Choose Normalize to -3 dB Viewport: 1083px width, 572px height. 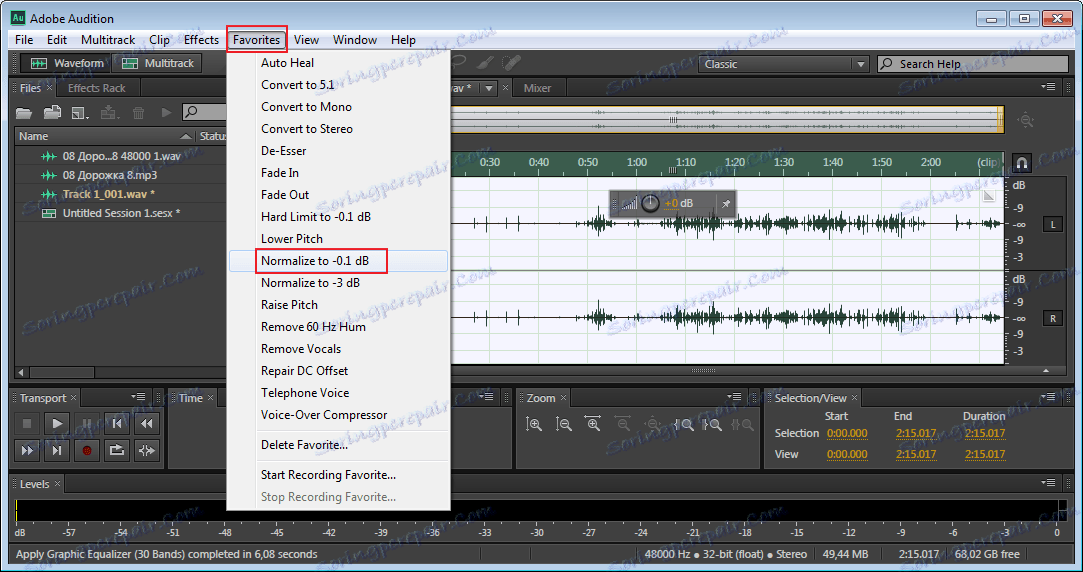[338, 283]
